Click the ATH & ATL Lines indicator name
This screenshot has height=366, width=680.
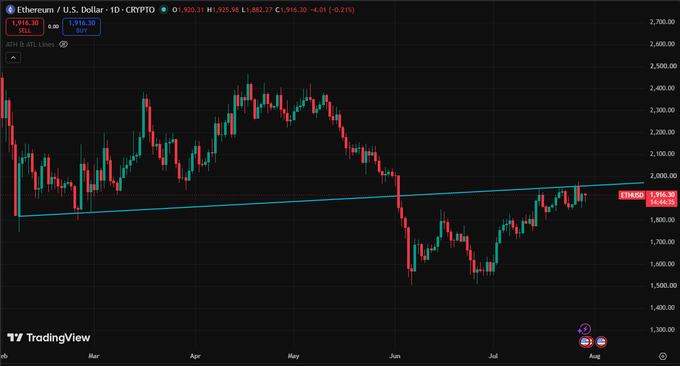tap(30, 44)
